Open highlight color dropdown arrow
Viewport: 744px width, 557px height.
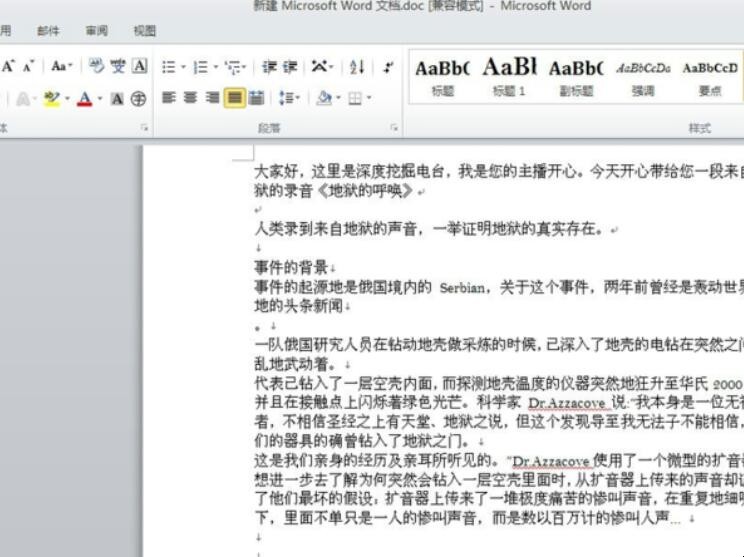tap(67, 99)
